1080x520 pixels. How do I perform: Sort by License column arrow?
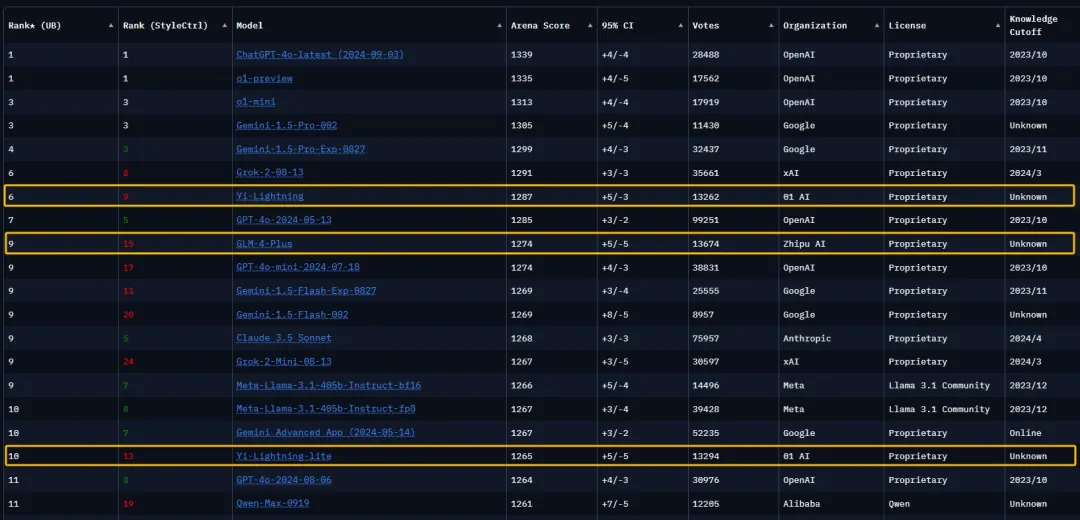click(x=998, y=25)
